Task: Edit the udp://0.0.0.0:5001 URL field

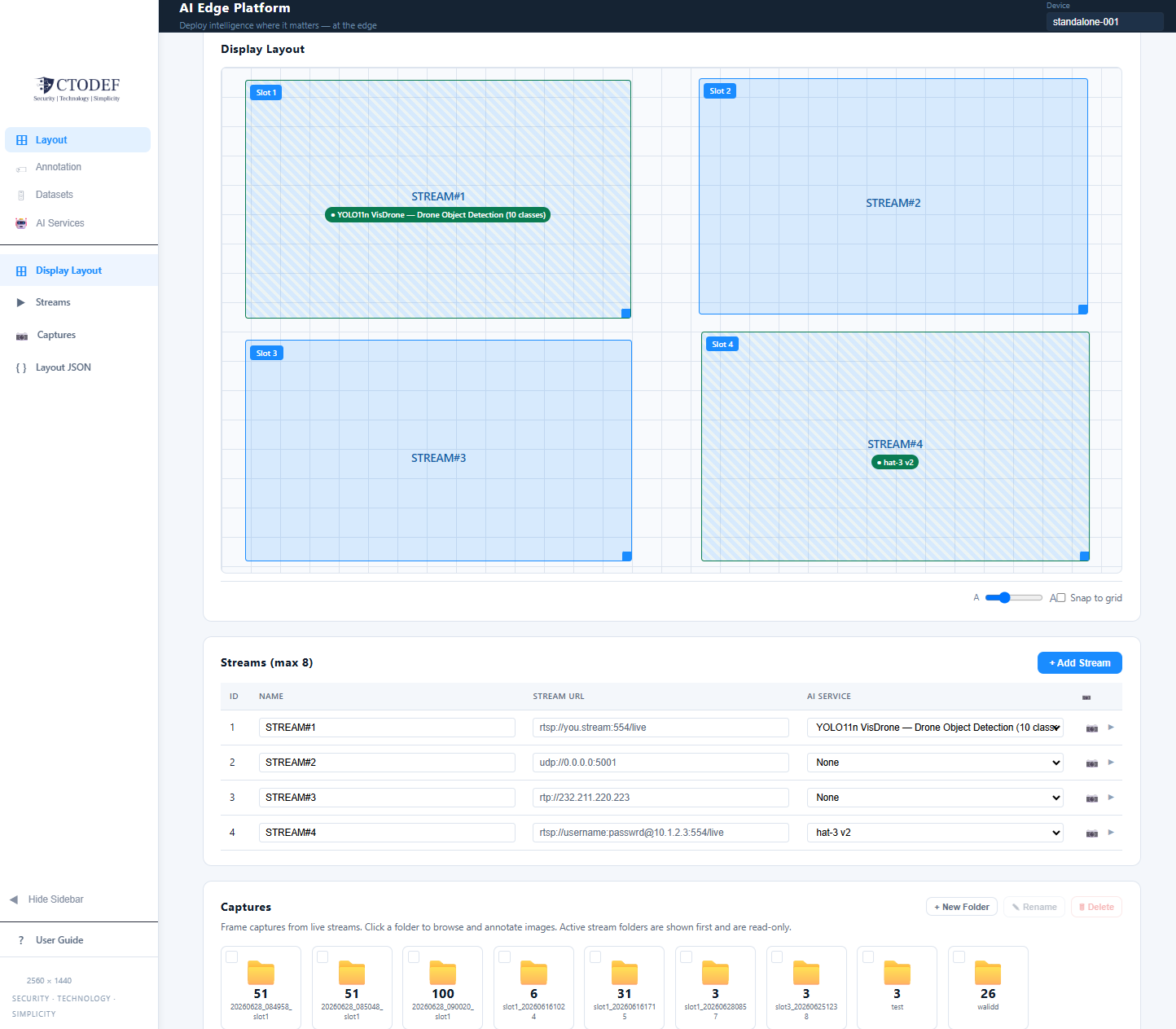Action: (x=660, y=763)
